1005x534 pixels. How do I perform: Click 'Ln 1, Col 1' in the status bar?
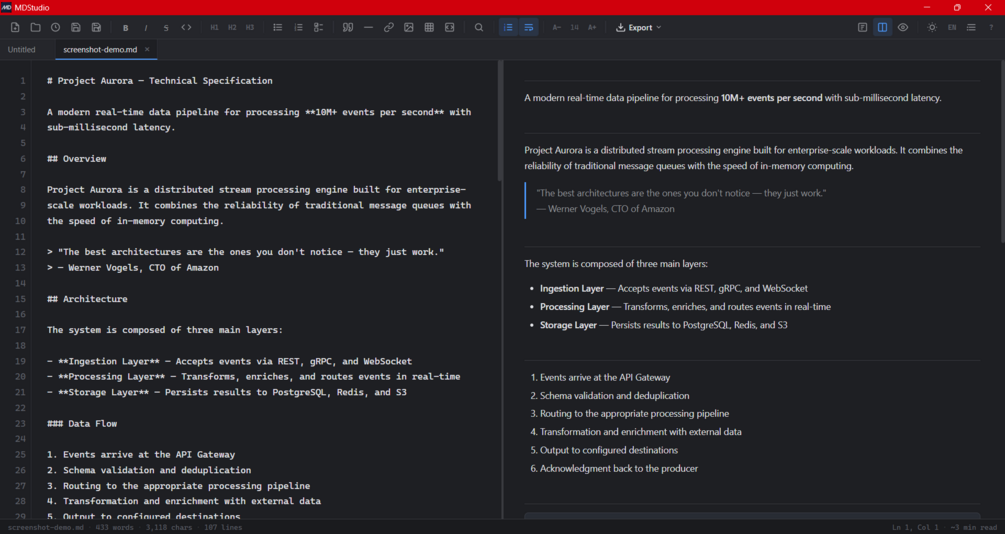[x=915, y=528]
